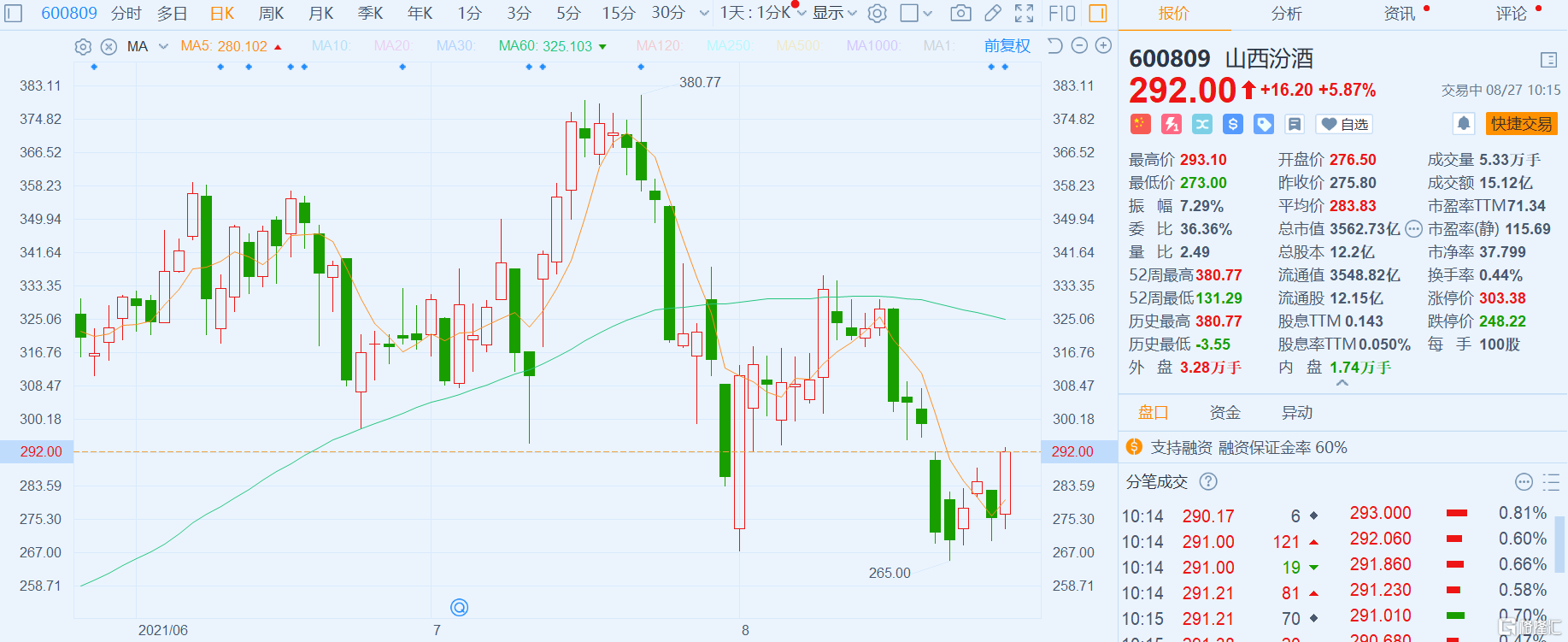Select the 5分 interval
This screenshot has width=1568, height=642.
(568, 13)
